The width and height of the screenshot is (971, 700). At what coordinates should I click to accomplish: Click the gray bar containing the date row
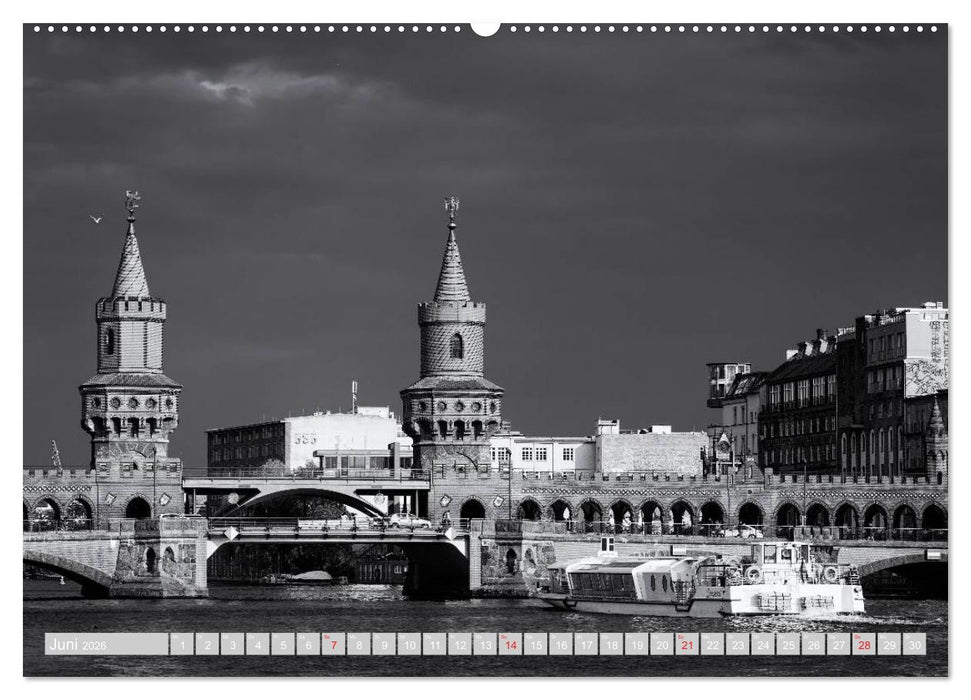485,646
